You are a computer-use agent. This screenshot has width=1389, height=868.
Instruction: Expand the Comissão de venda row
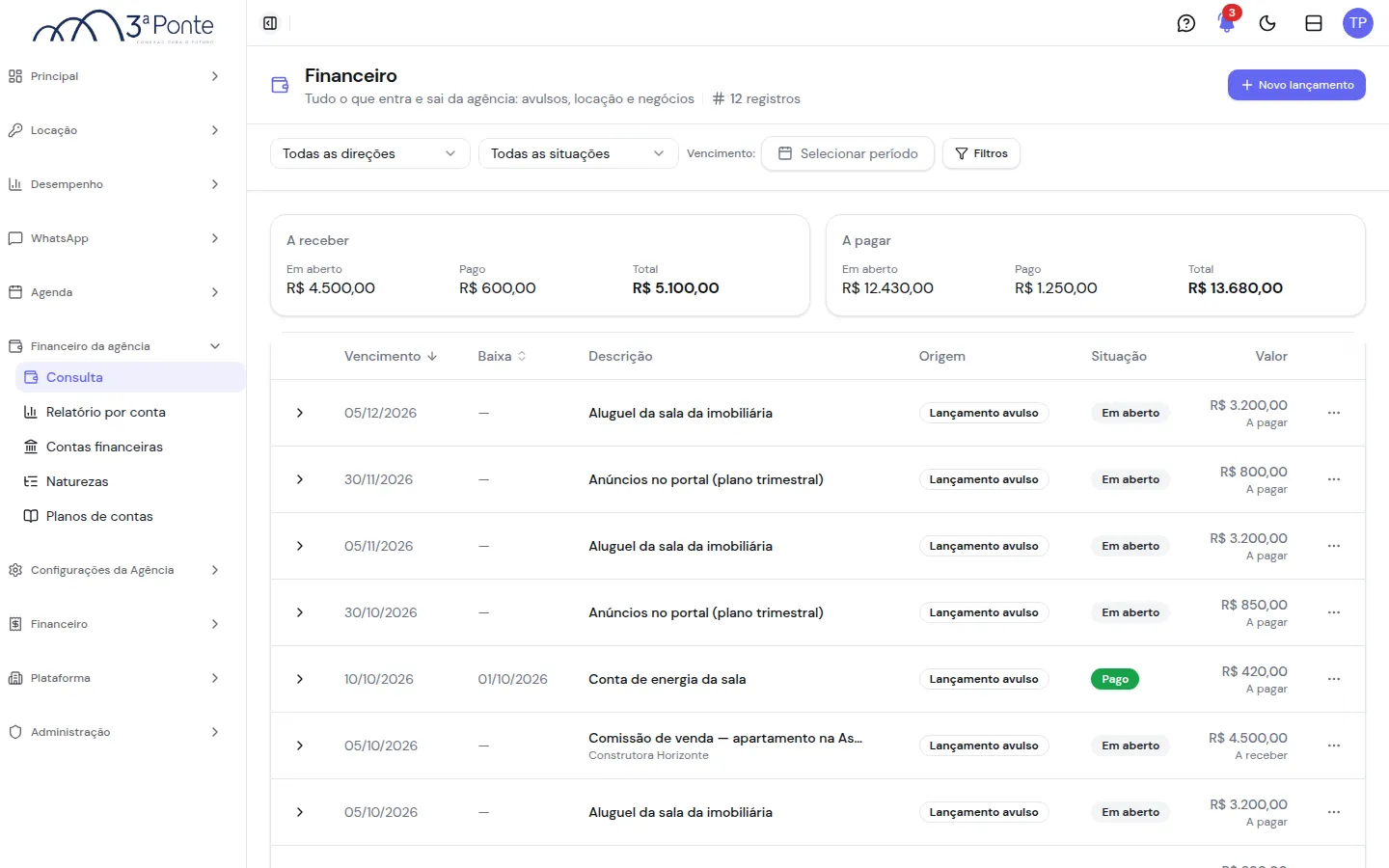point(300,746)
